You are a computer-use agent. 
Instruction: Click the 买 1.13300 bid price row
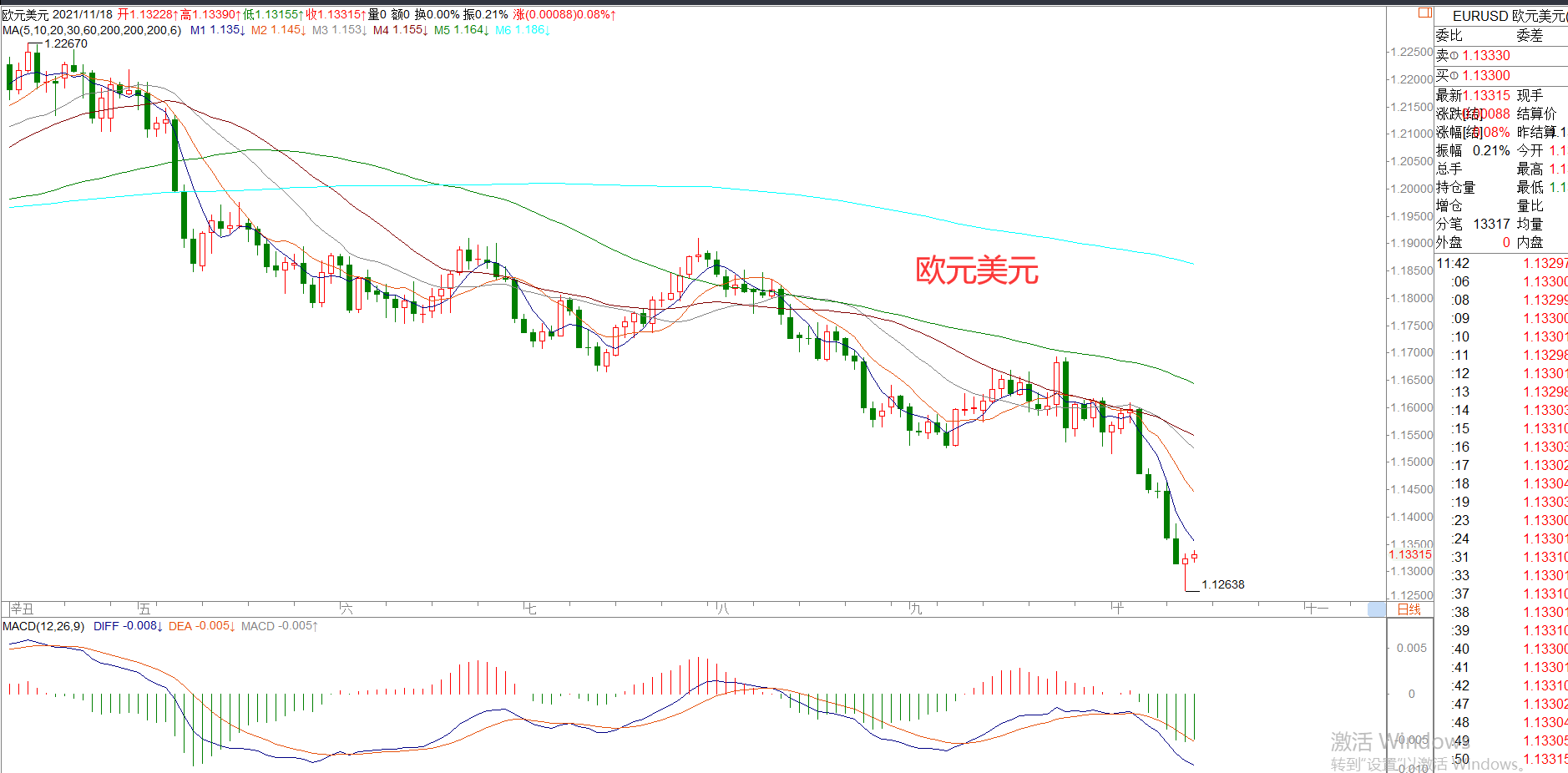pos(1501,76)
